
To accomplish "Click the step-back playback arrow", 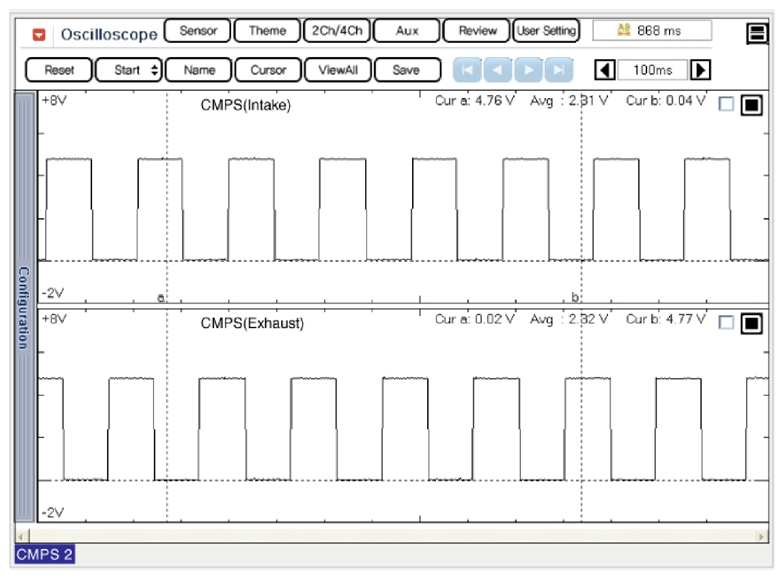I will (498, 70).
